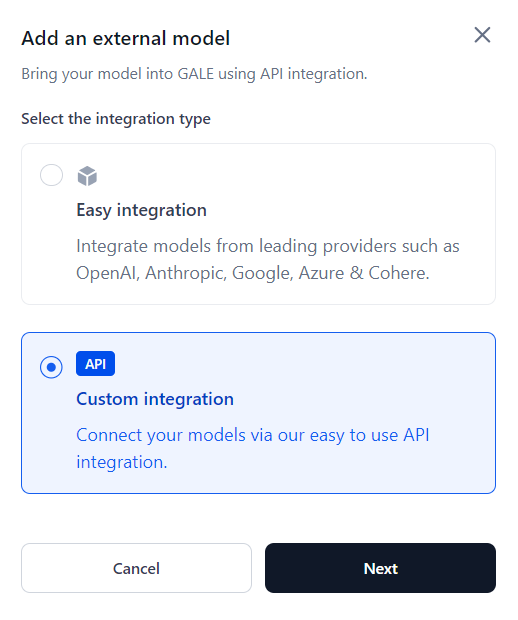Choose the Custom integration heading
The height and width of the screenshot is (620, 518).
click(x=155, y=399)
